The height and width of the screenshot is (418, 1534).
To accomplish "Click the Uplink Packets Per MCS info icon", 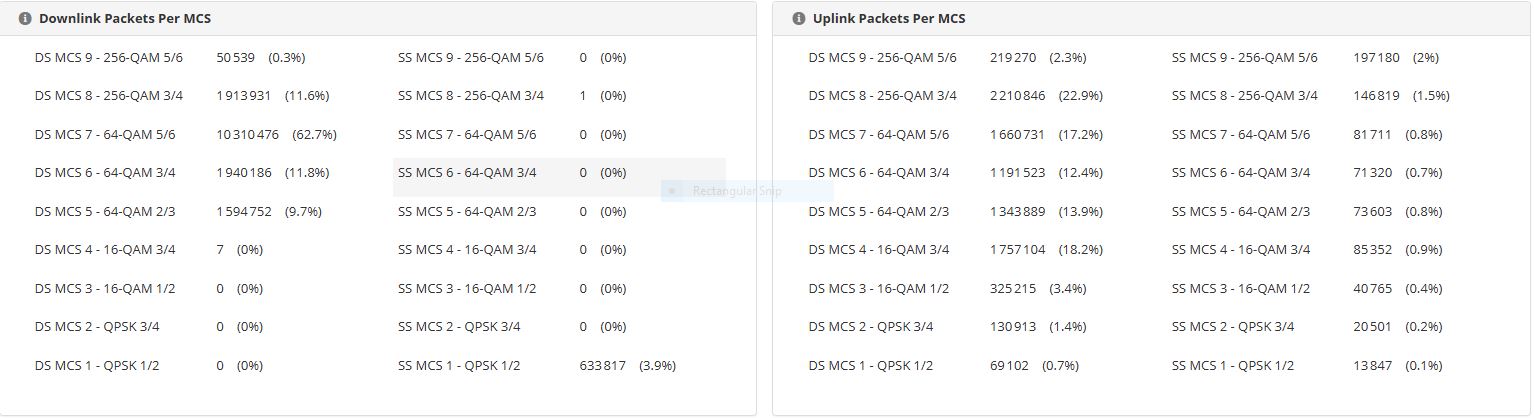I will click(x=798, y=19).
